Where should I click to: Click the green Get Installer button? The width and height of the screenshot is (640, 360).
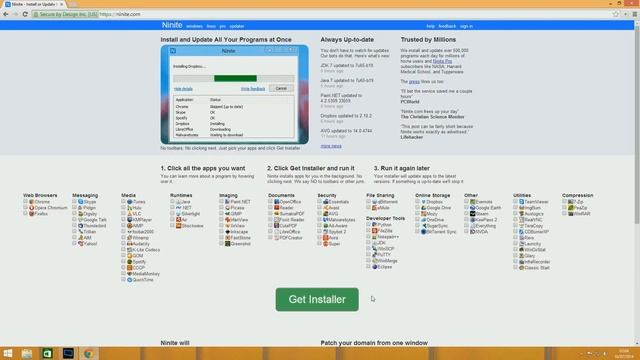pyautogui.click(x=317, y=299)
